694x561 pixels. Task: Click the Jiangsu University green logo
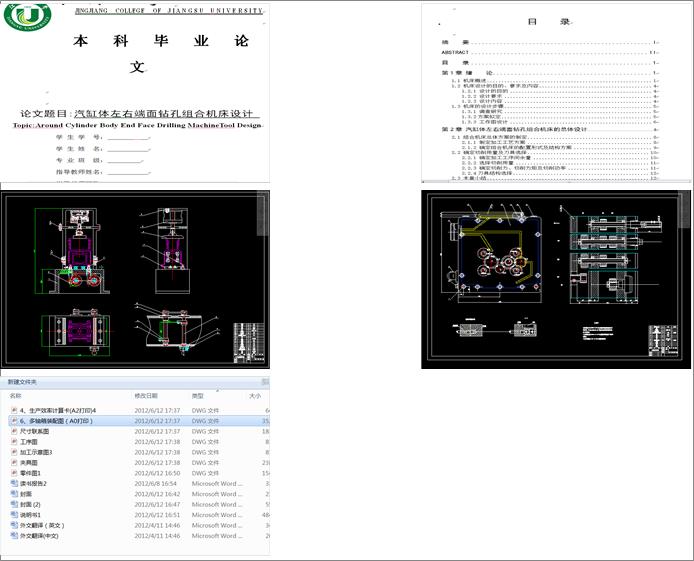[27, 16]
